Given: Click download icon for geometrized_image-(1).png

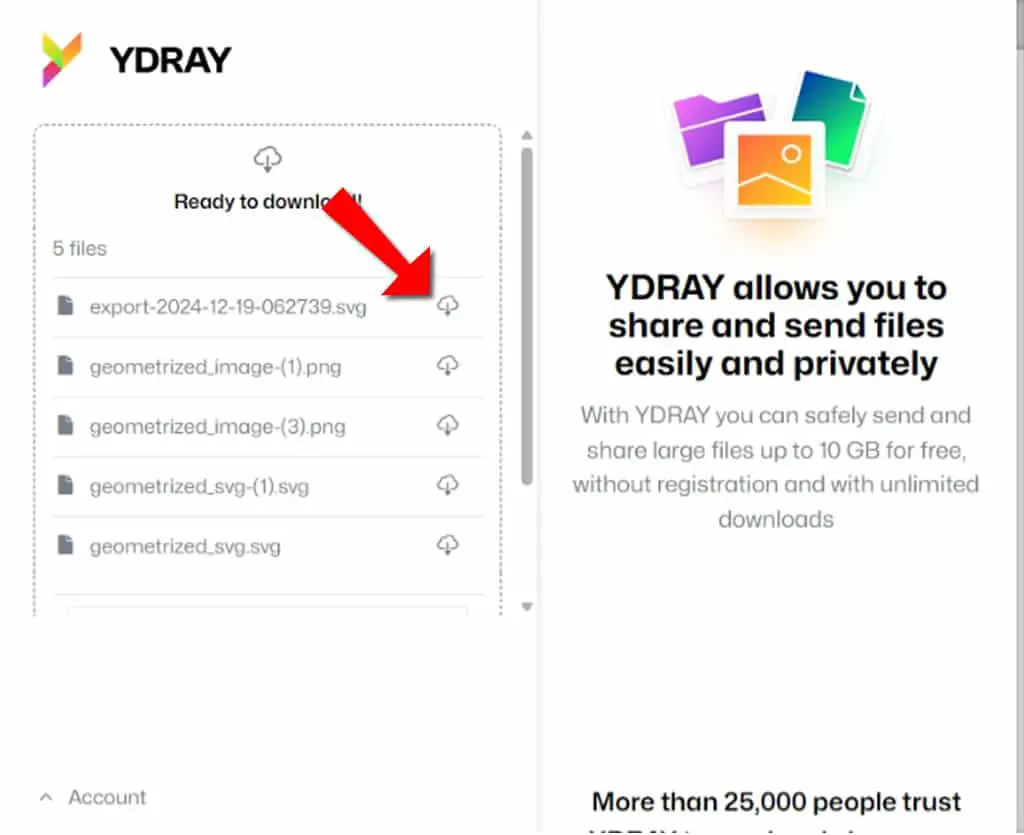Looking at the screenshot, I should (x=447, y=365).
